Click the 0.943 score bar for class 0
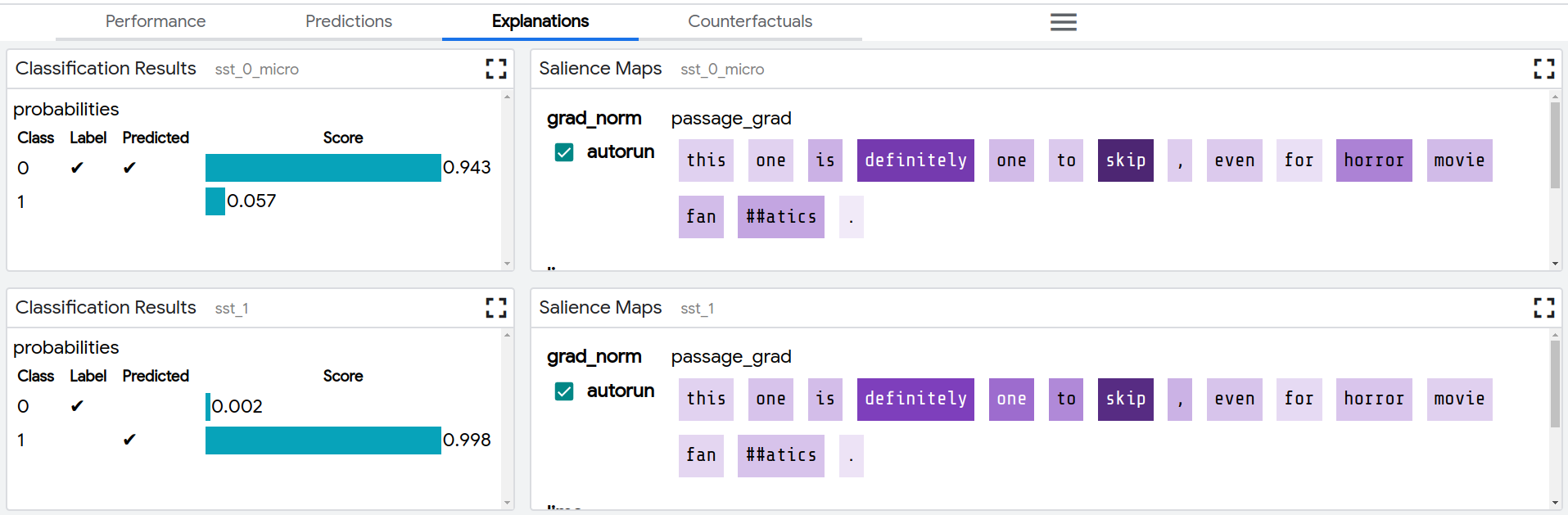This screenshot has height=515, width=1568. point(323,168)
